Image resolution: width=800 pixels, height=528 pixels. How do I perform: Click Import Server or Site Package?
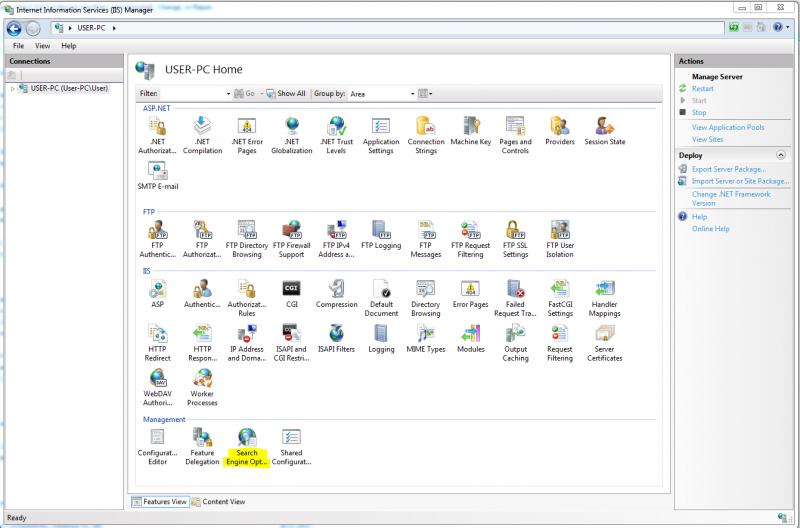pyautogui.click(x=740, y=181)
